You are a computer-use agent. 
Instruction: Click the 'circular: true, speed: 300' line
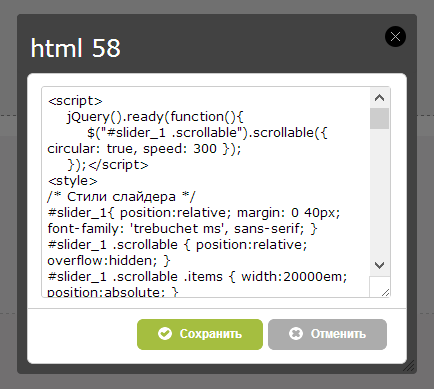(144, 149)
